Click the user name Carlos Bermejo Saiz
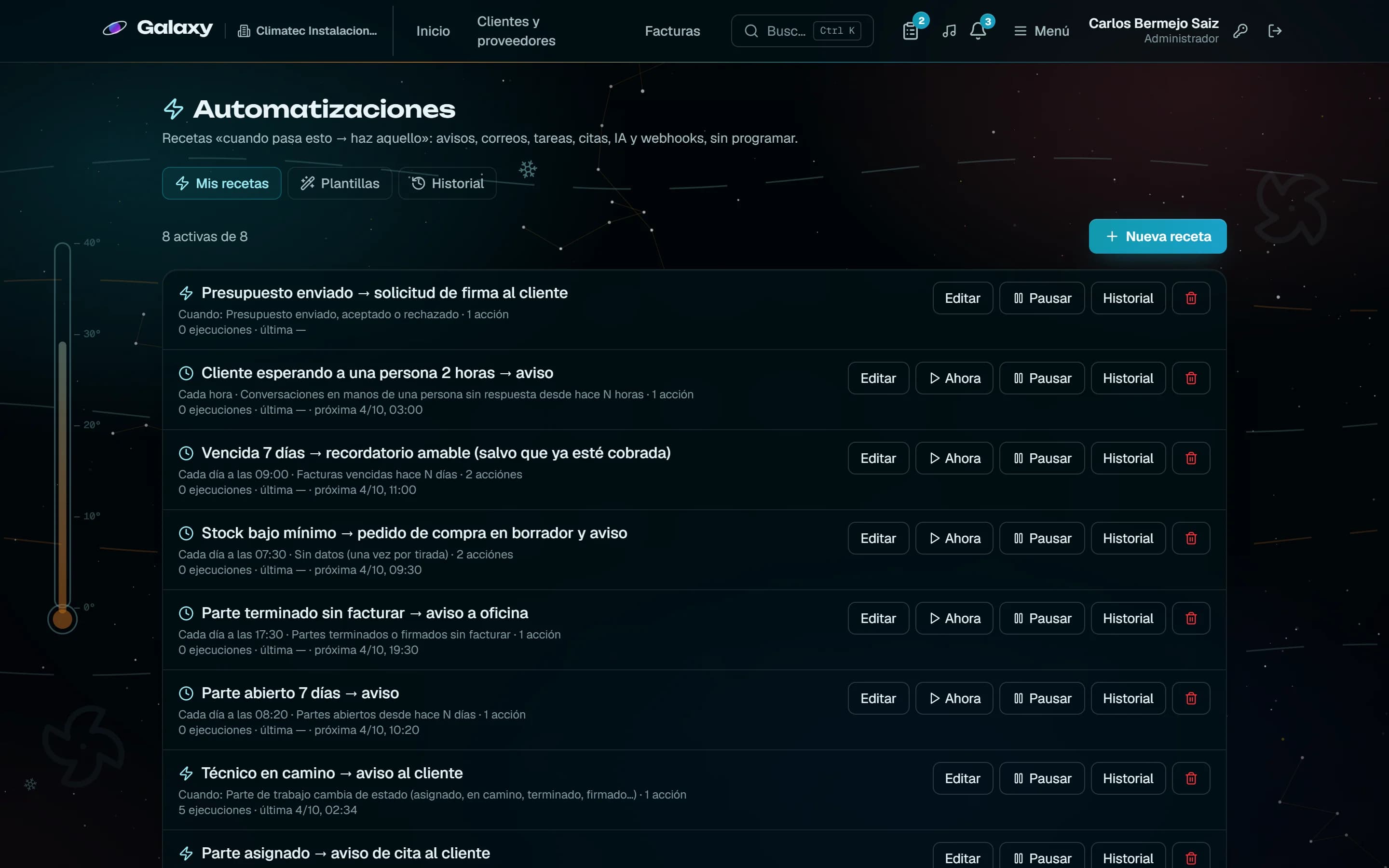The width and height of the screenshot is (1389, 868). click(x=1153, y=24)
